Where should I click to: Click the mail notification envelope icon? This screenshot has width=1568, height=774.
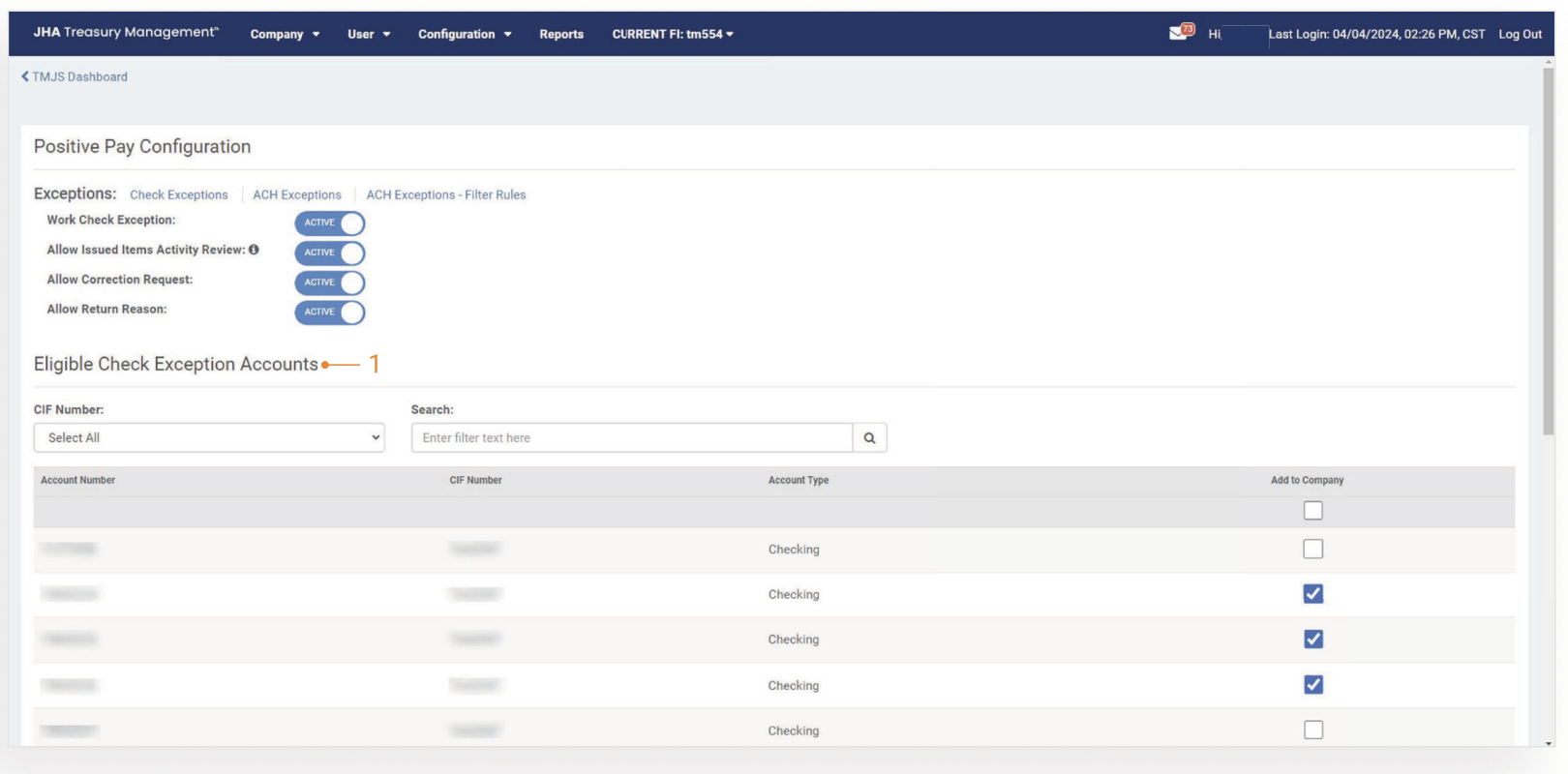(x=1179, y=33)
